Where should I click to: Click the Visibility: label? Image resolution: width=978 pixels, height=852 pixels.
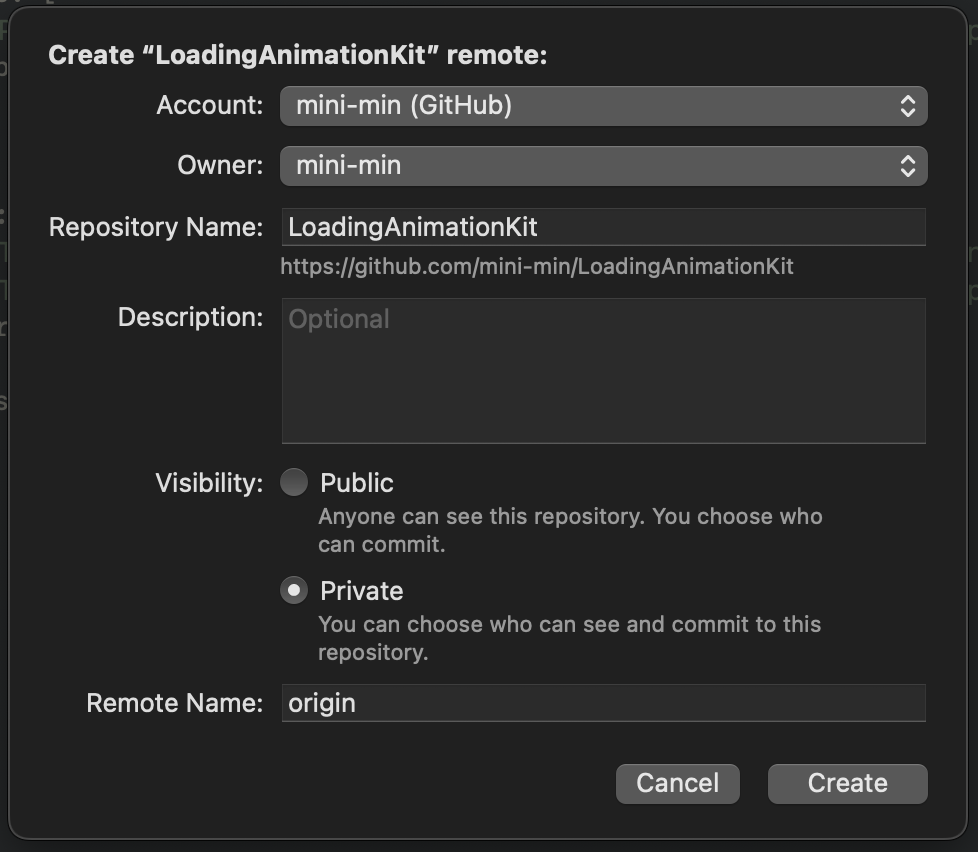(209, 483)
